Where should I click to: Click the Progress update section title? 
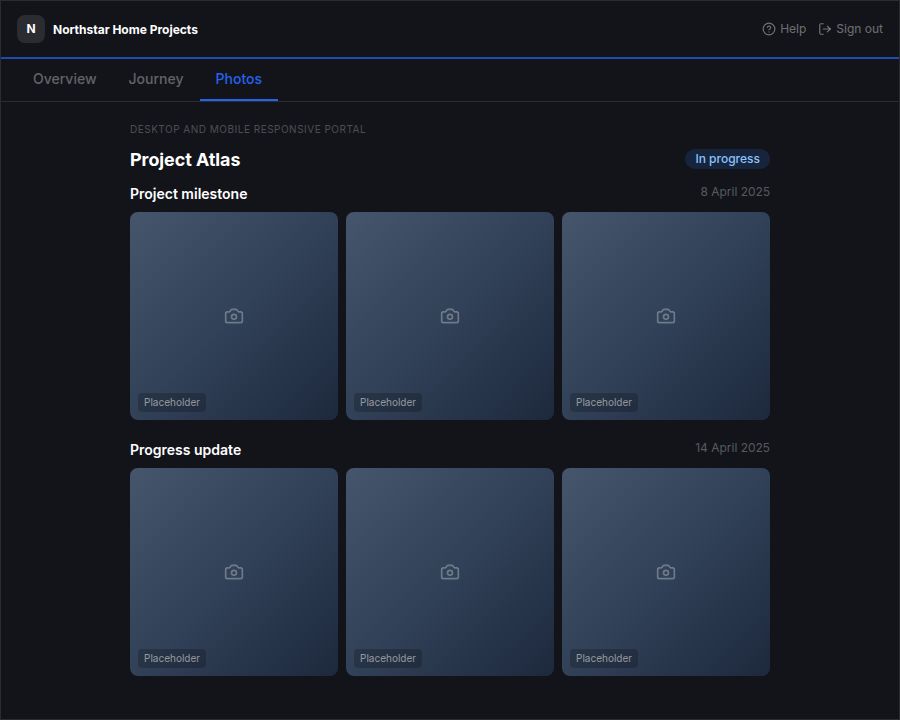[x=185, y=450]
